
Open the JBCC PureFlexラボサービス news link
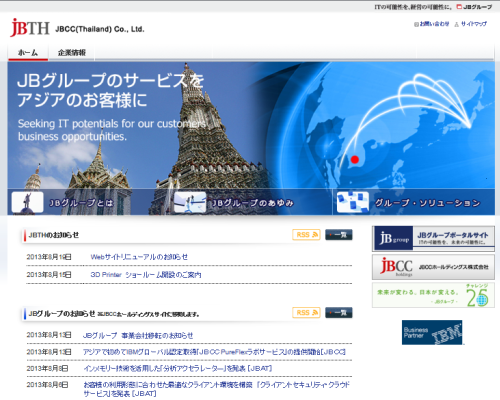click(214, 352)
